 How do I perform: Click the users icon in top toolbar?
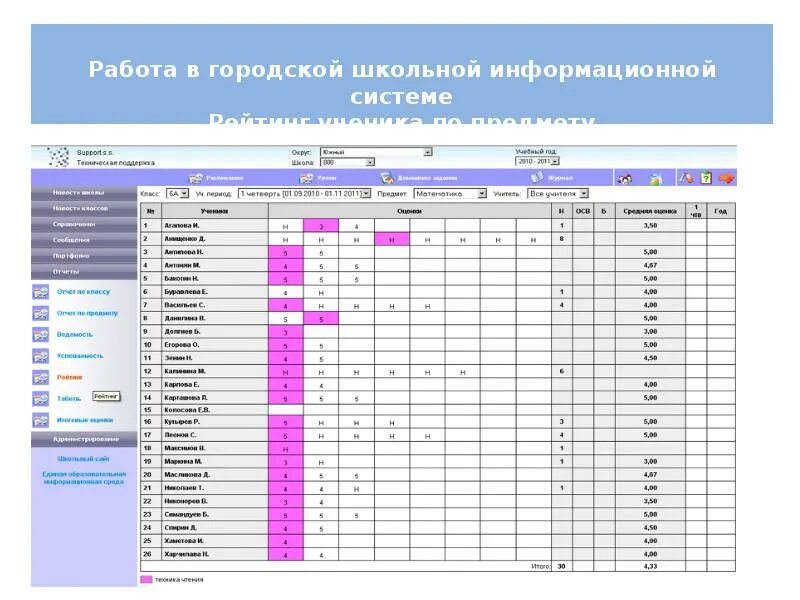pyautogui.click(x=625, y=179)
